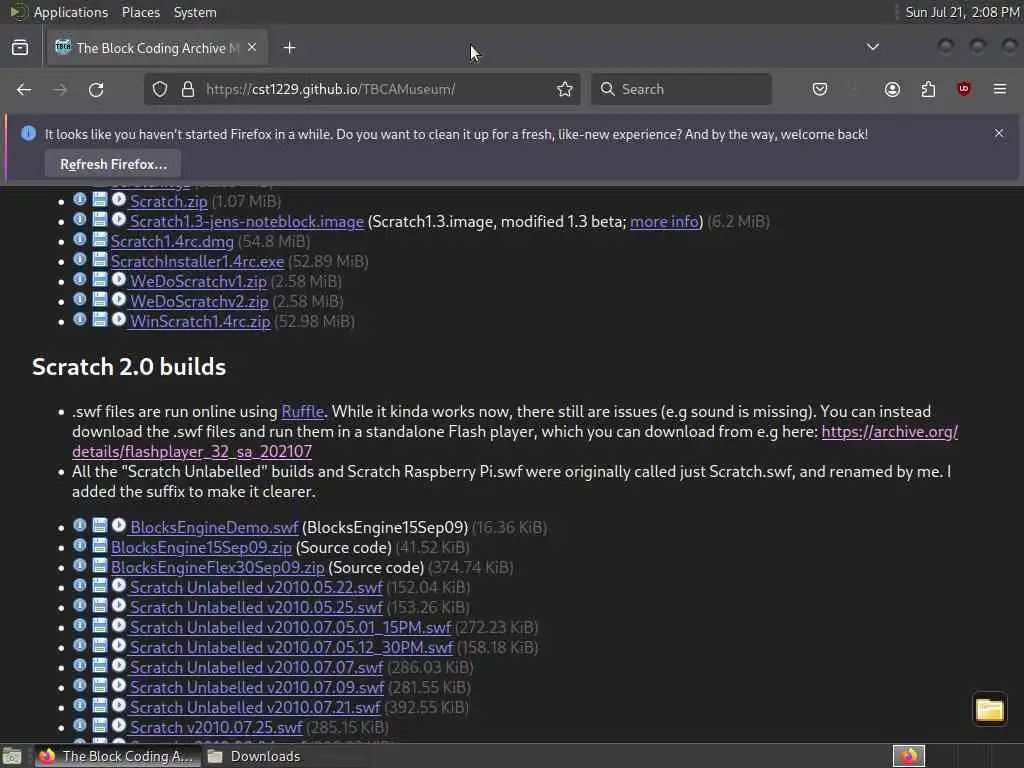
Task: Click the Search input field
Action: [x=681, y=89]
